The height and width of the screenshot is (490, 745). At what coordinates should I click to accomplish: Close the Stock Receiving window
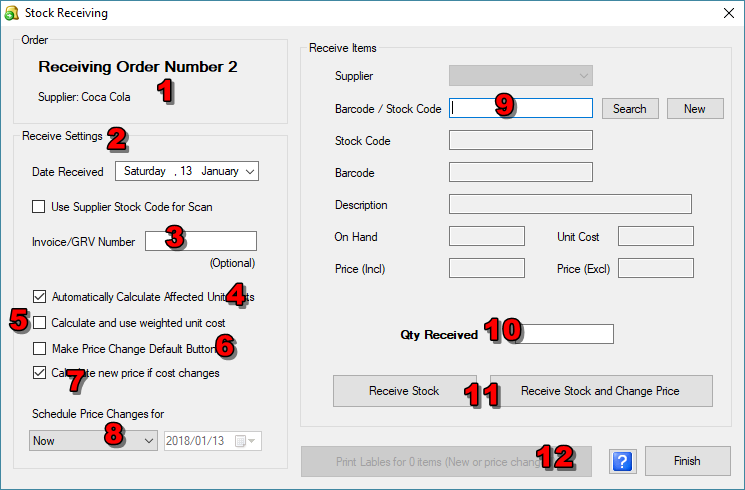tap(727, 14)
